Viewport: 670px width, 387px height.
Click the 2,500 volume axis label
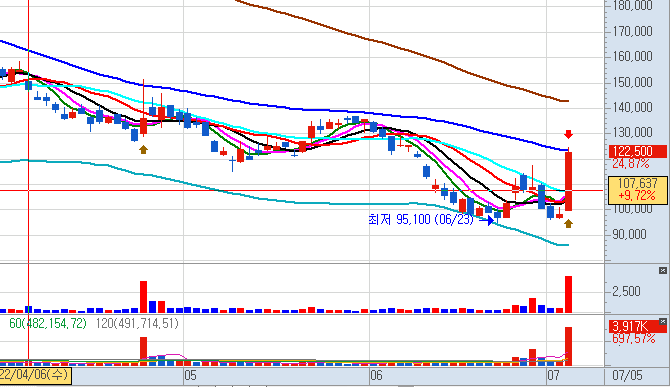[626, 292]
